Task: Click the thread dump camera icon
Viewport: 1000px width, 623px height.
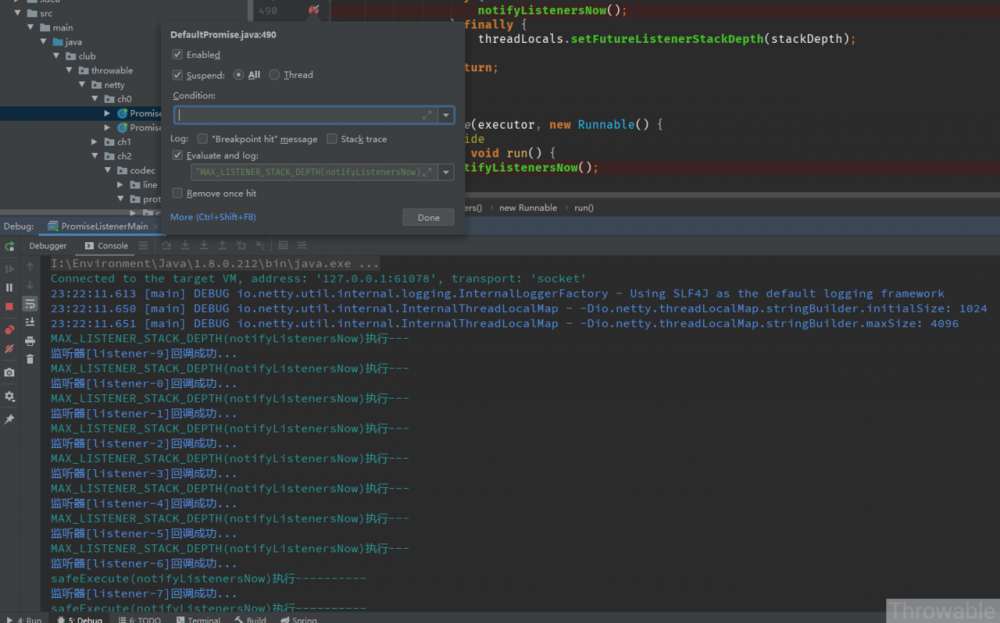Action: 9,373
